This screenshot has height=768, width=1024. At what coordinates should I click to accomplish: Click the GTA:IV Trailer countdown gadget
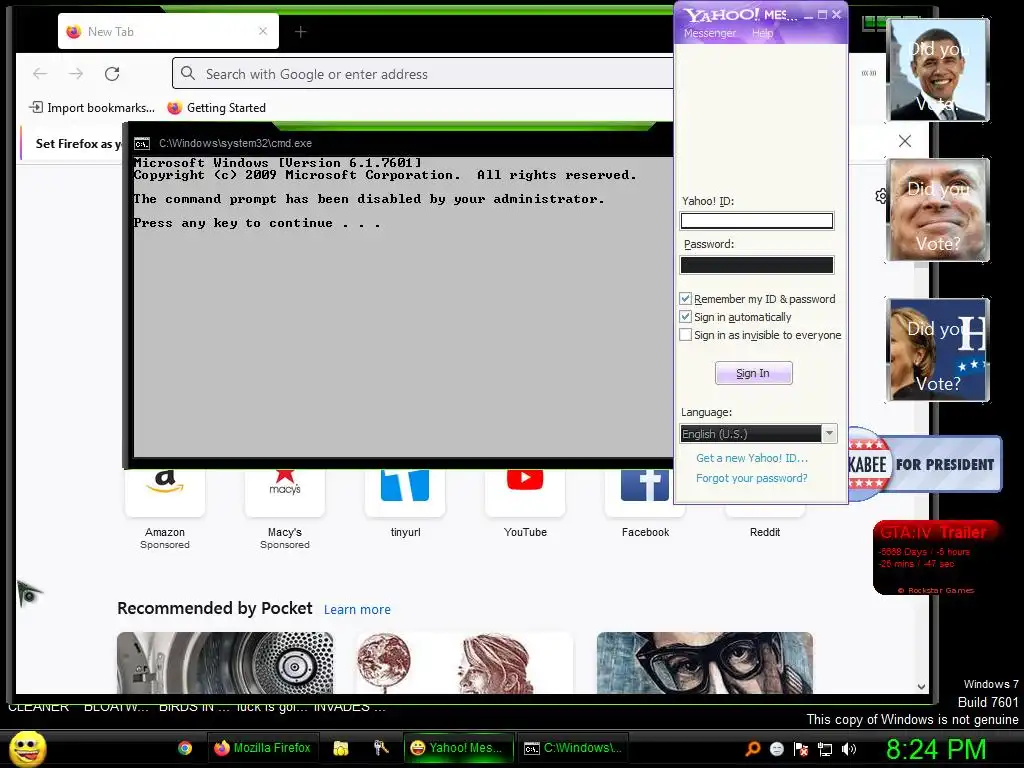pyautogui.click(x=936, y=558)
